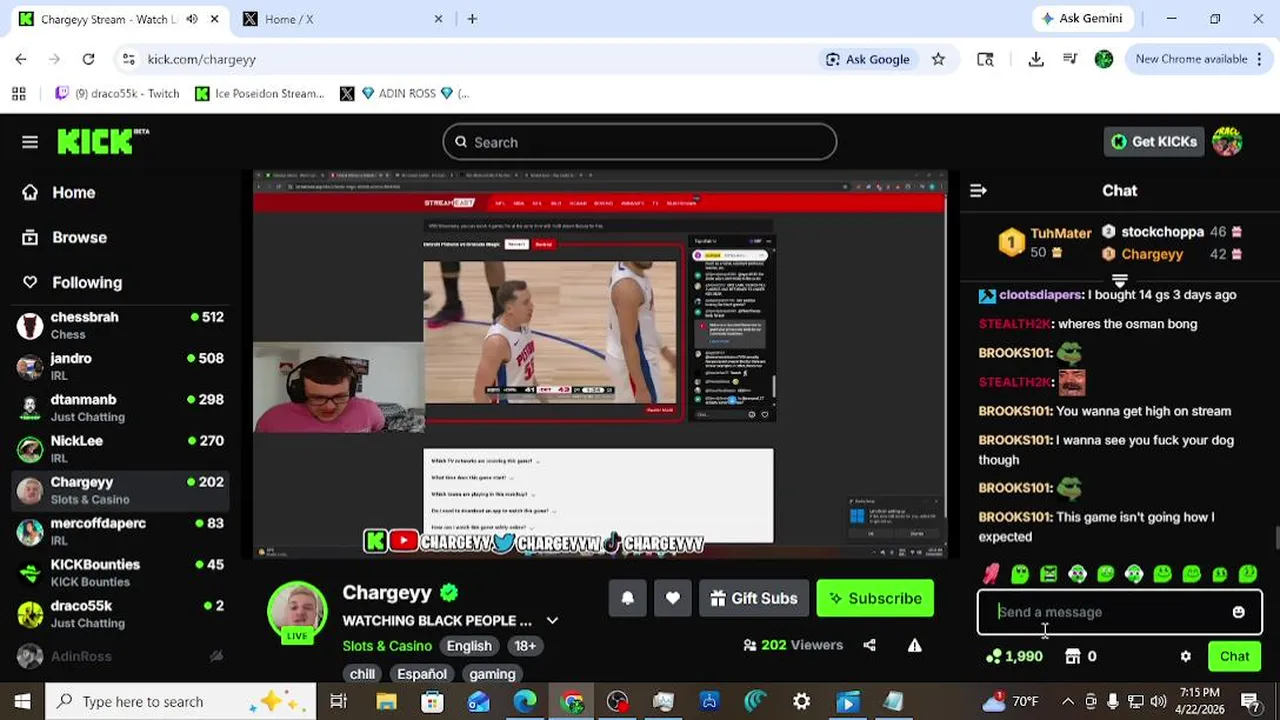Open Windows Settings gear on taskbar
This screenshot has width=1280, height=720.
pos(801,702)
